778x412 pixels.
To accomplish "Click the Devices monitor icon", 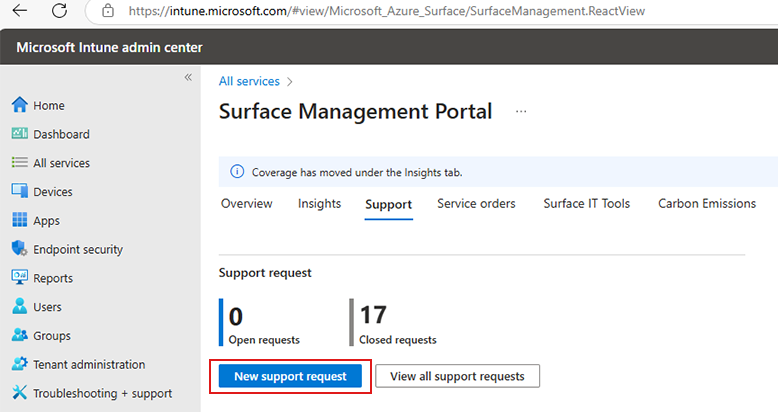I will (19, 192).
